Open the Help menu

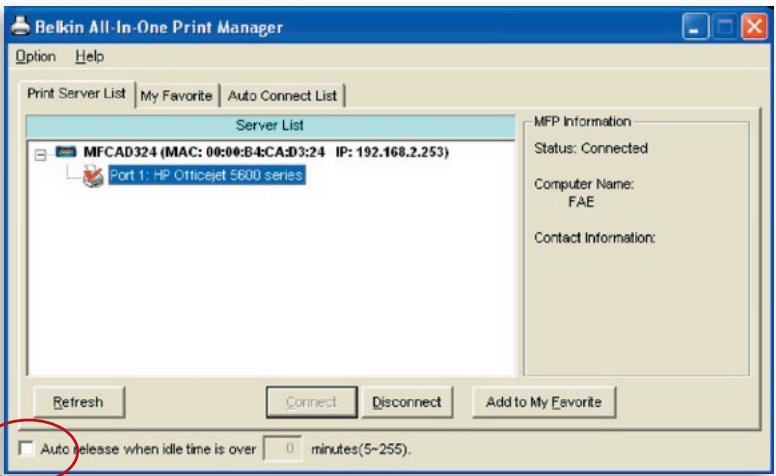click(90, 56)
